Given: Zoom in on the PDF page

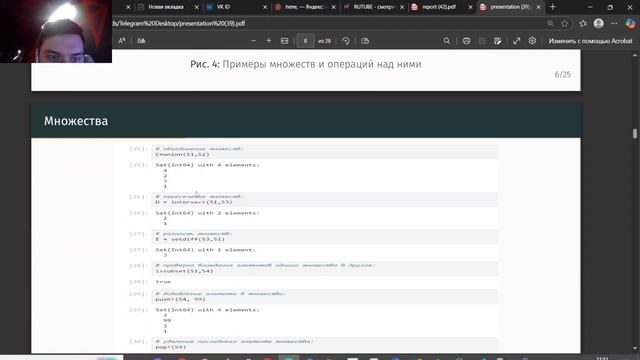Looking at the screenshot, I should 269,41.
